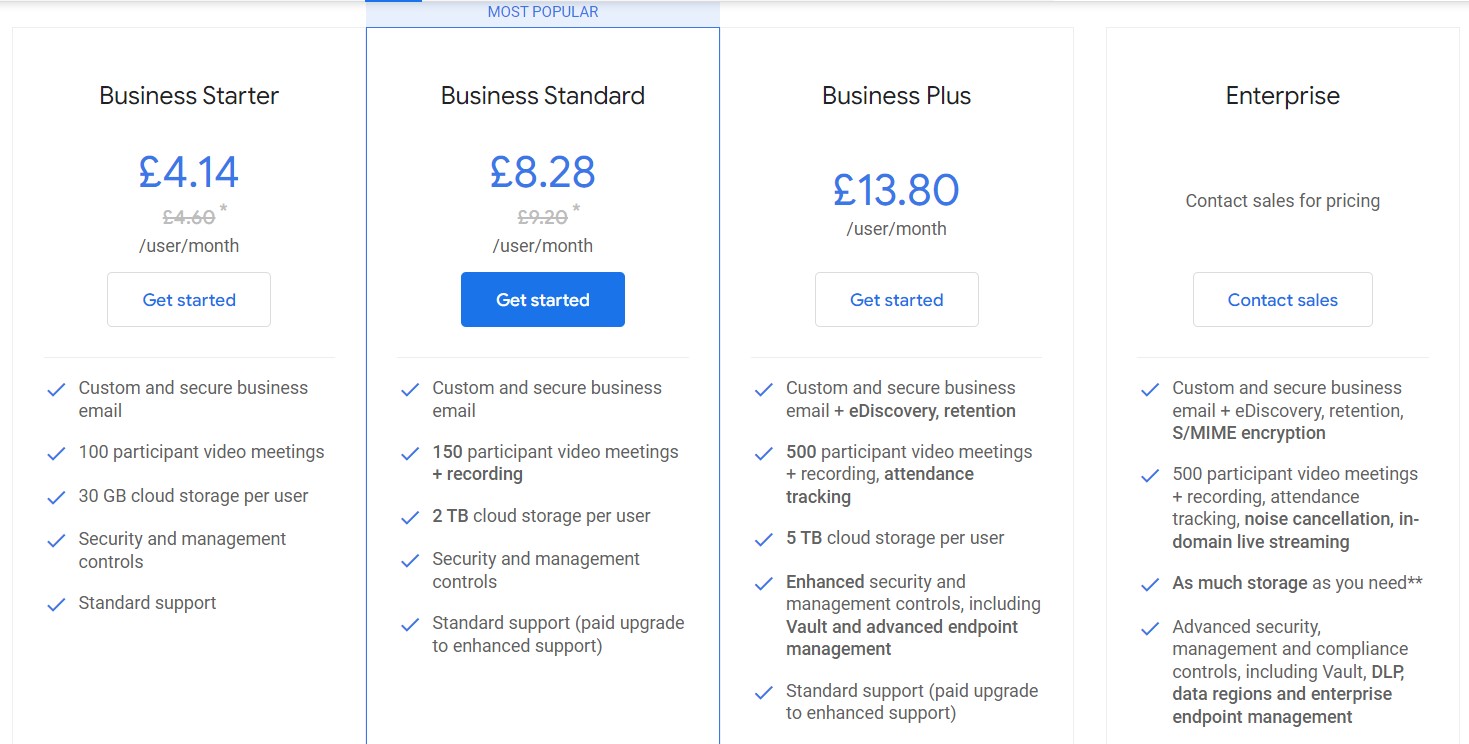1469x744 pixels.
Task: Click the Contact sales for pricing text
Action: coord(1283,201)
